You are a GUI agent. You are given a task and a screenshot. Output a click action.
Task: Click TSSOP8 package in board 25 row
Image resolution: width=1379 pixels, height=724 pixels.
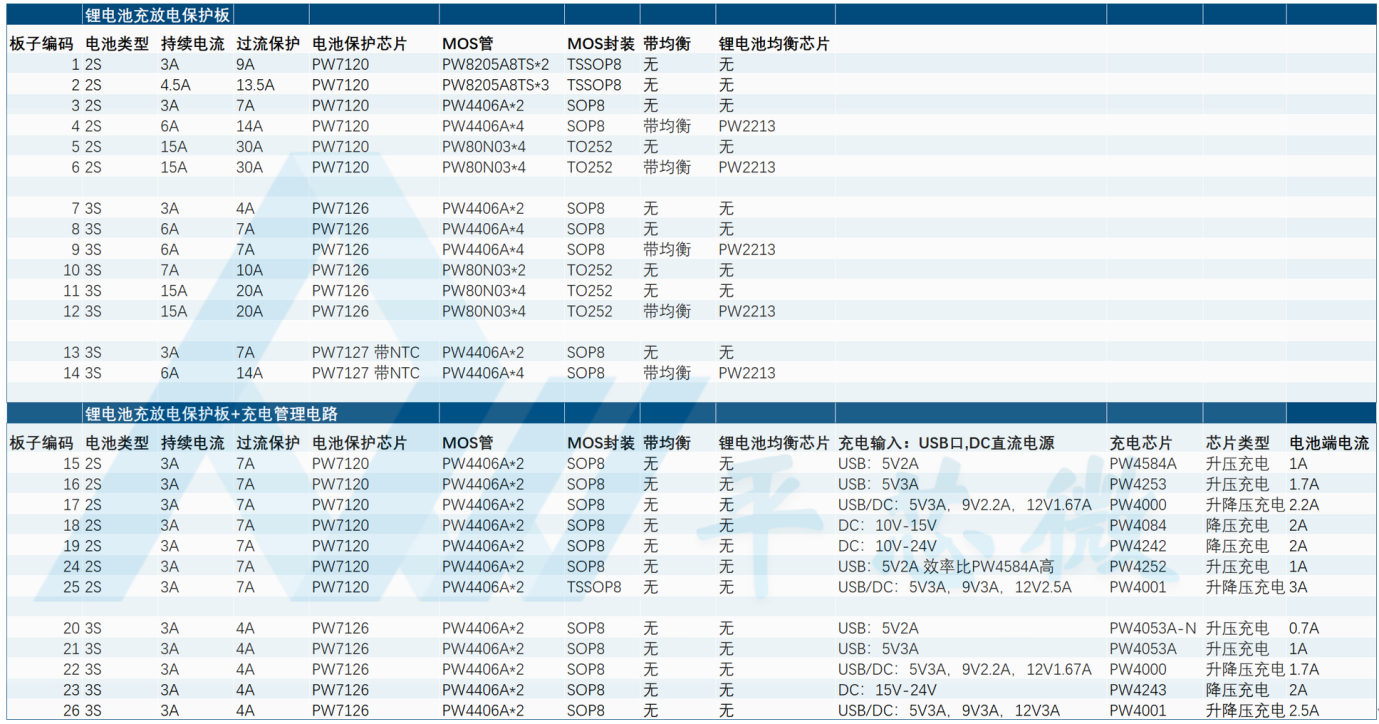(594, 587)
